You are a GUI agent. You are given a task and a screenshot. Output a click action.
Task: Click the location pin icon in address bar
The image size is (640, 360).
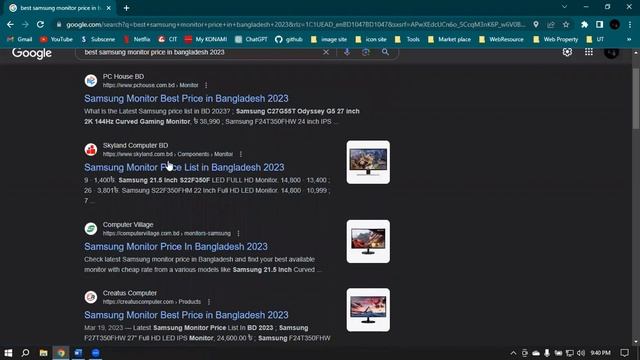pos(536,24)
